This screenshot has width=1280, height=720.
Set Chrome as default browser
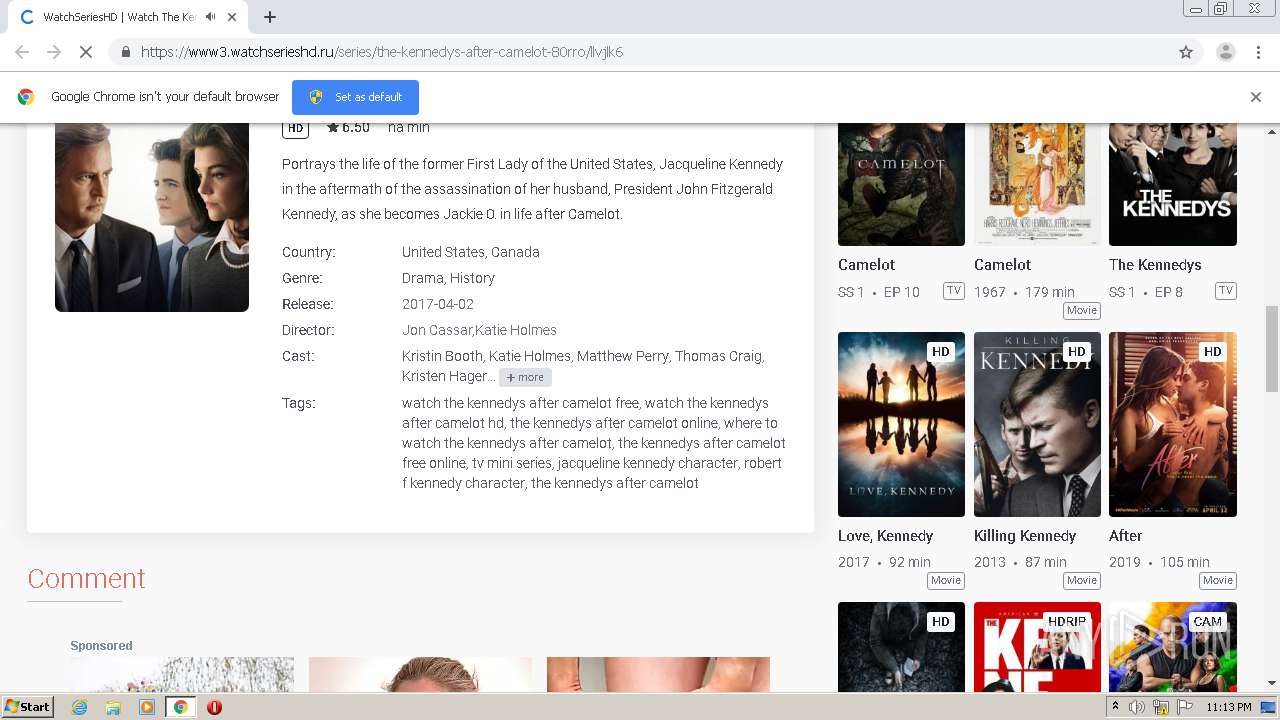tap(355, 97)
